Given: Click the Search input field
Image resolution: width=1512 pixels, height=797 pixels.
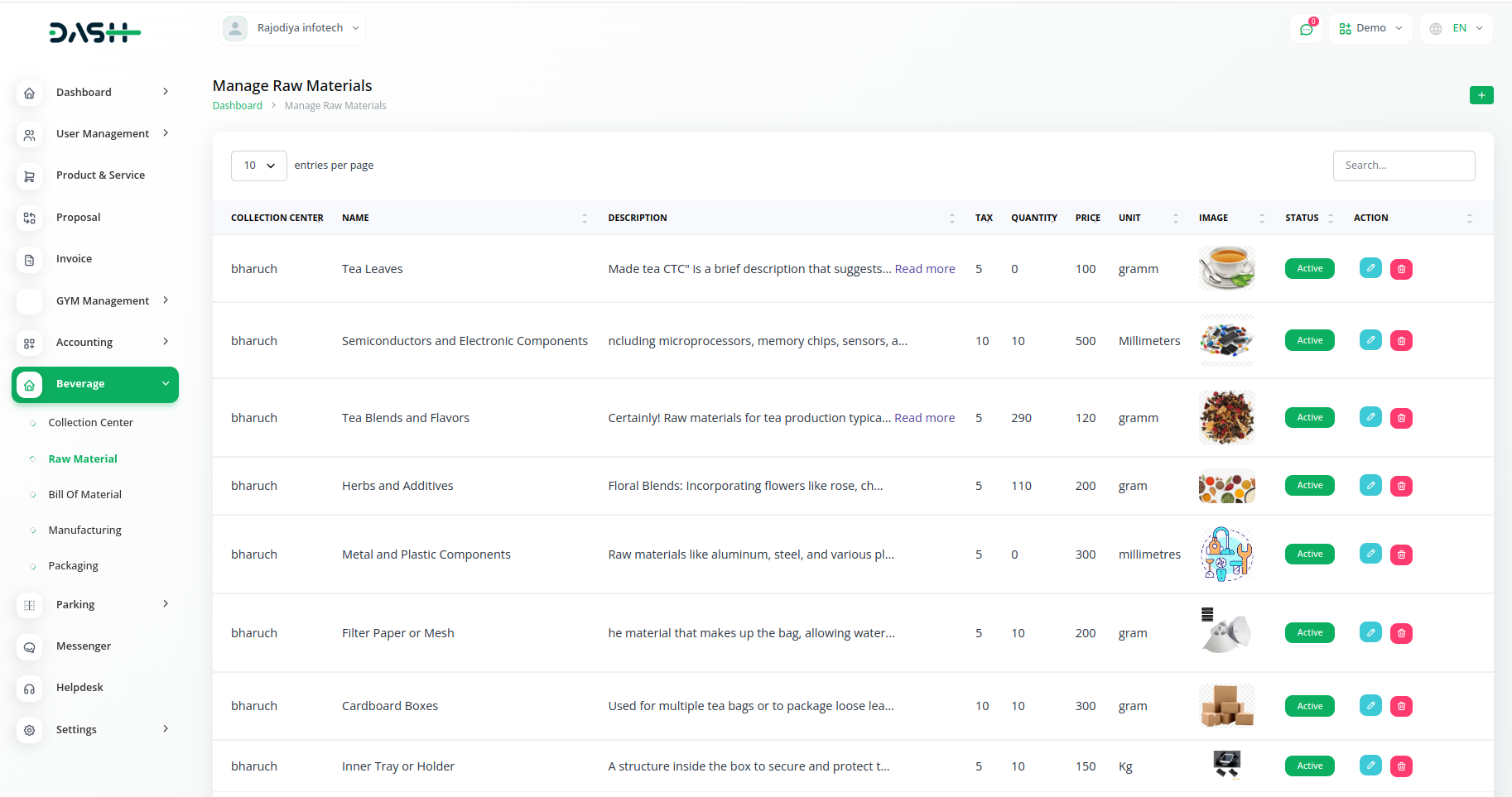Looking at the screenshot, I should coord(1403,166).
